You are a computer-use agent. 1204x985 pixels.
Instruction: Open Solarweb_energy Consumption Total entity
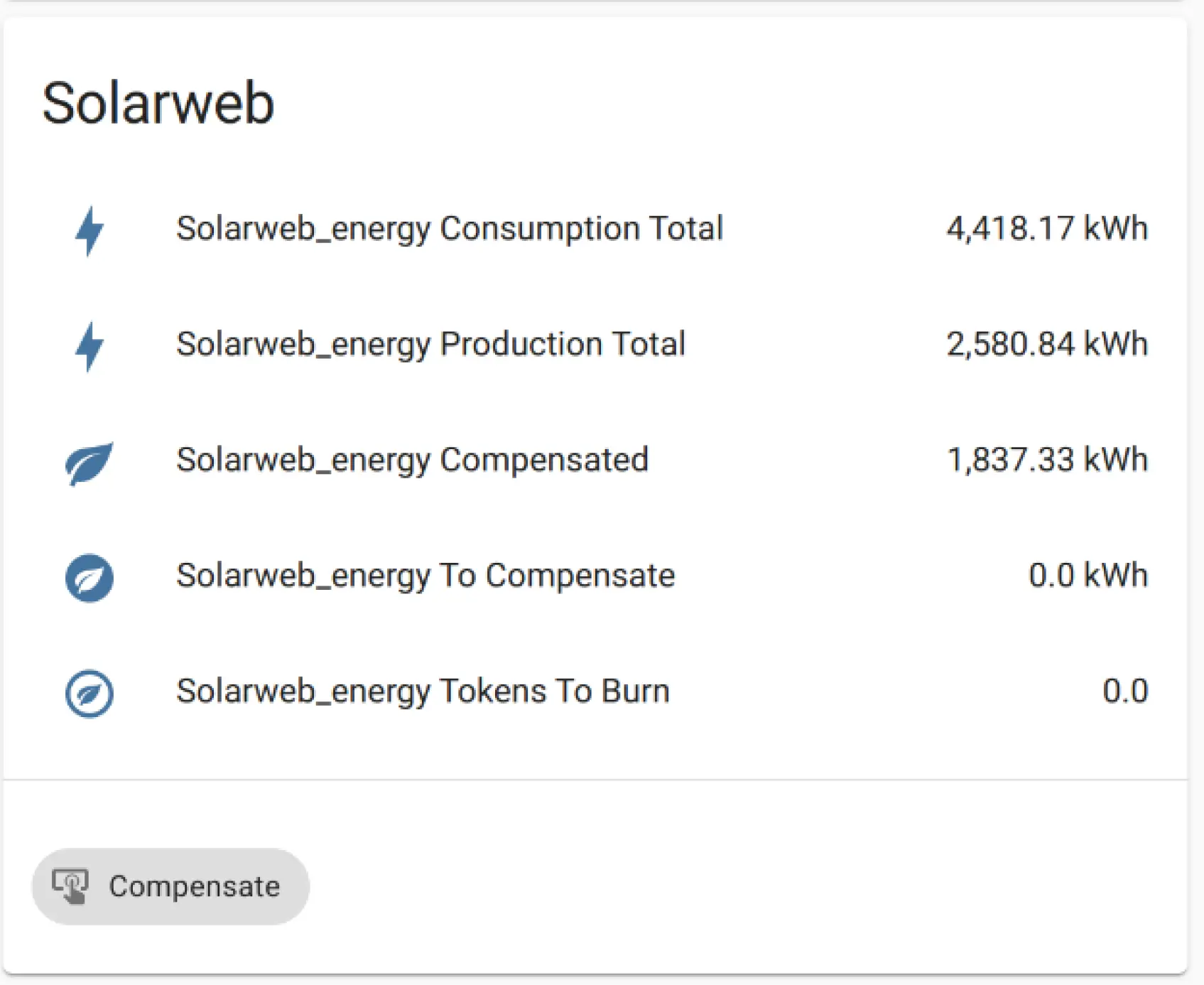coord(450,229)
